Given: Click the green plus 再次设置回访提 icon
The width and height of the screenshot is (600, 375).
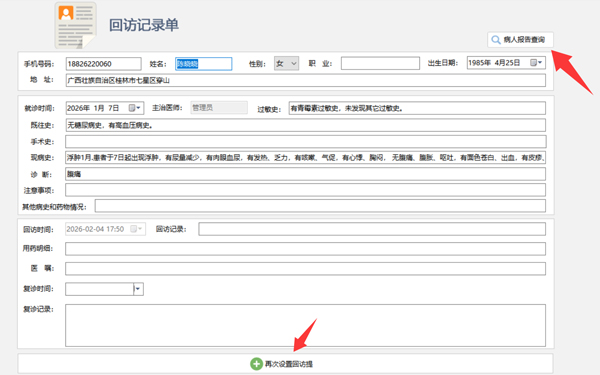Looking at the screenshot, I should (256, 364).
